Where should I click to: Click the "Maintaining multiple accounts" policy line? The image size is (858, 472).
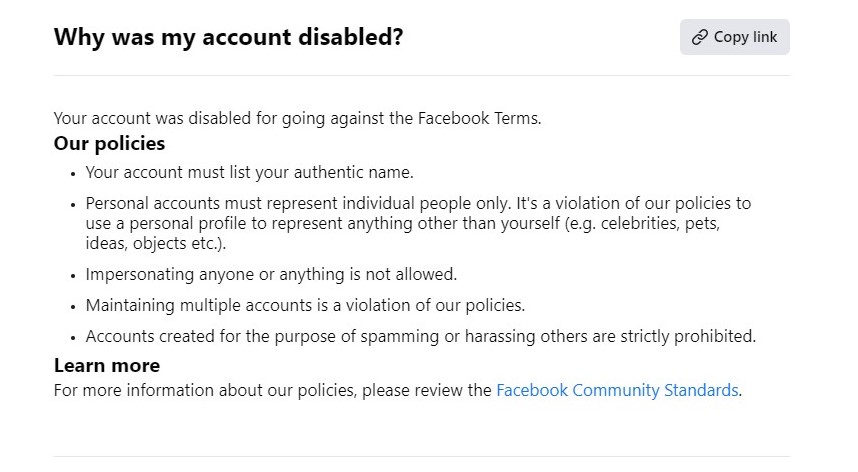[305, 305]
